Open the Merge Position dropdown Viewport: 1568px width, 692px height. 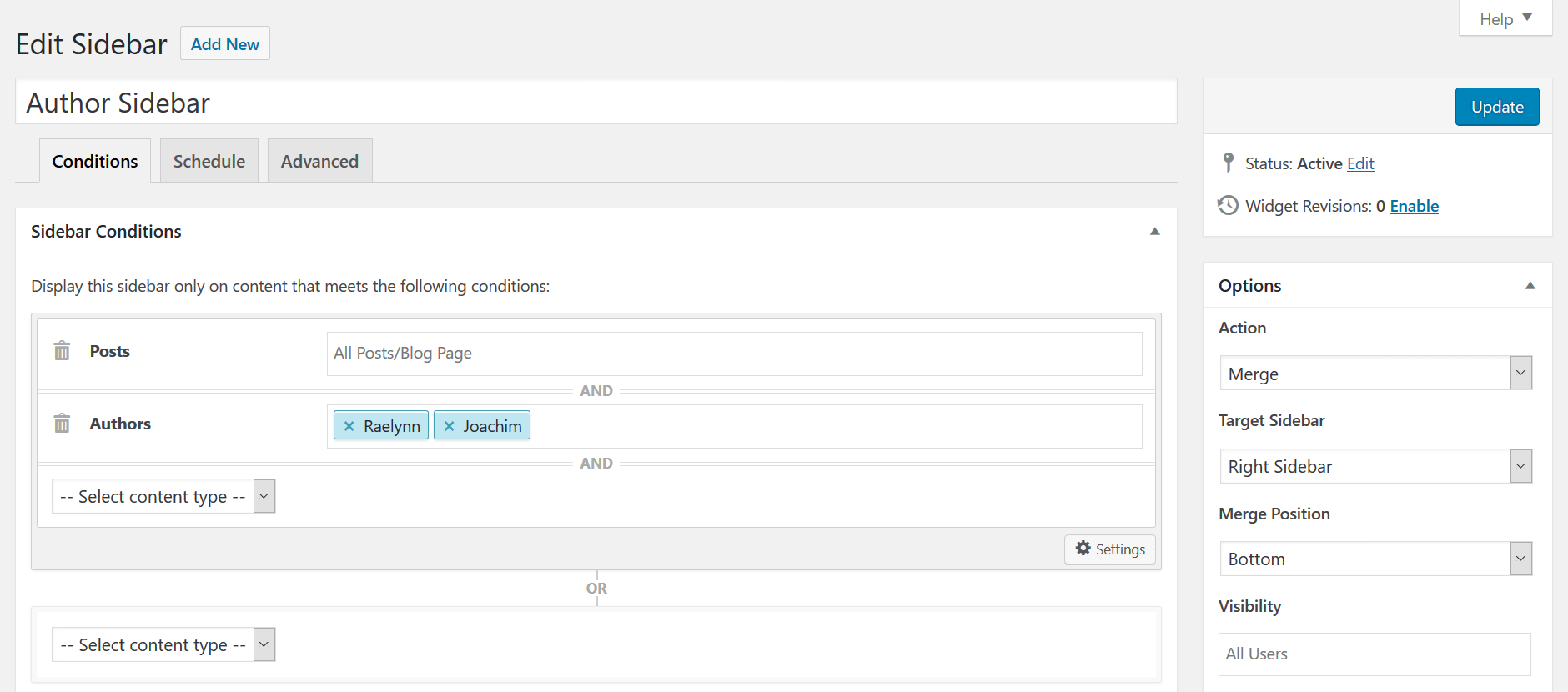1375,559
